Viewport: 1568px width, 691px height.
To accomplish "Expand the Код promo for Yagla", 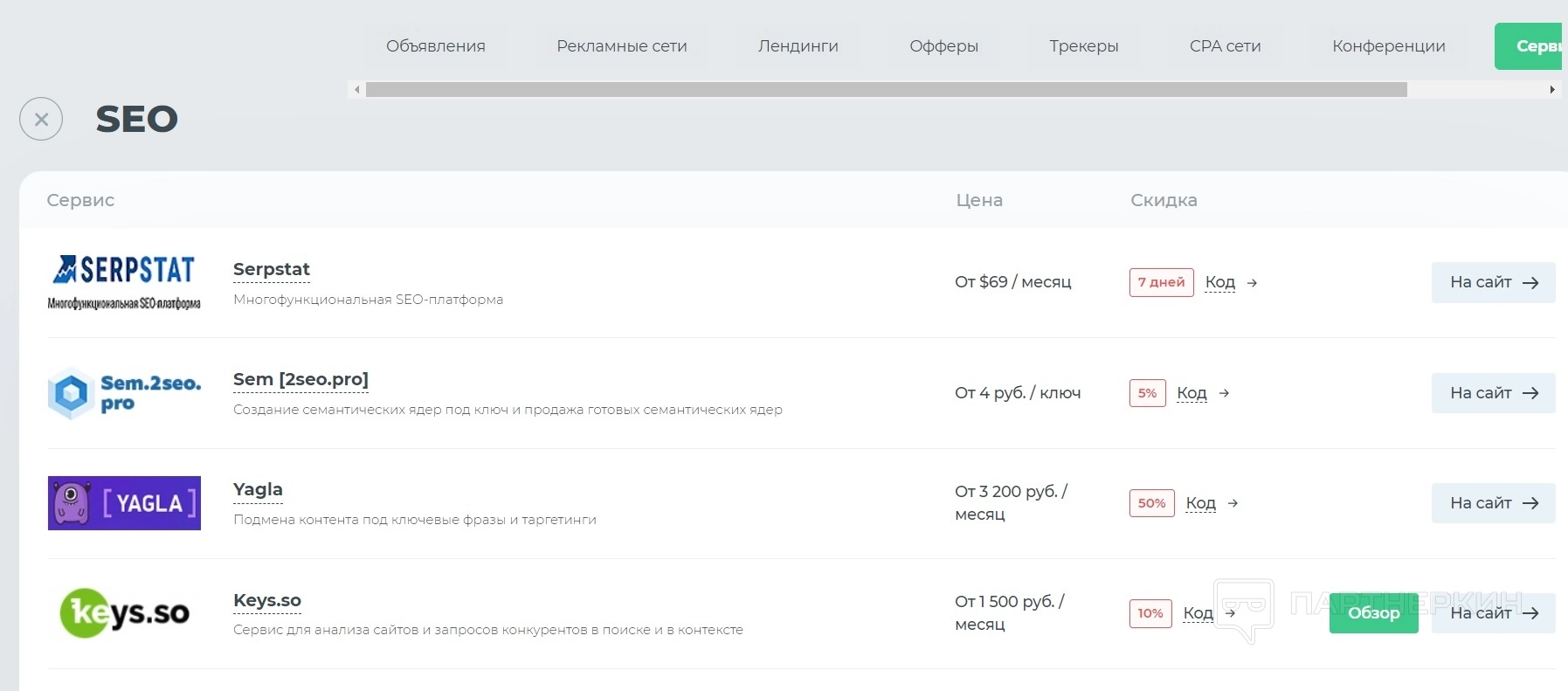I will tap(1200, 503).
